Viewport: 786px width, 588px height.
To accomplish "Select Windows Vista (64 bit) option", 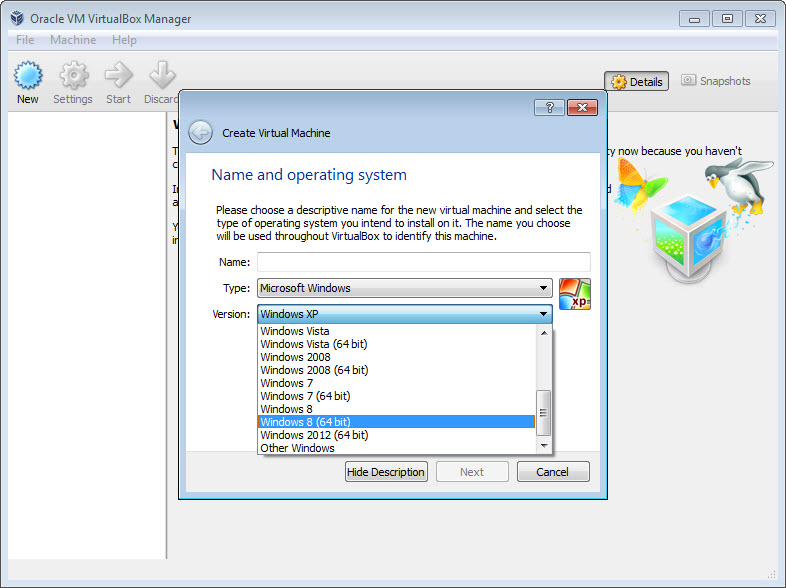I will (397, 344).
